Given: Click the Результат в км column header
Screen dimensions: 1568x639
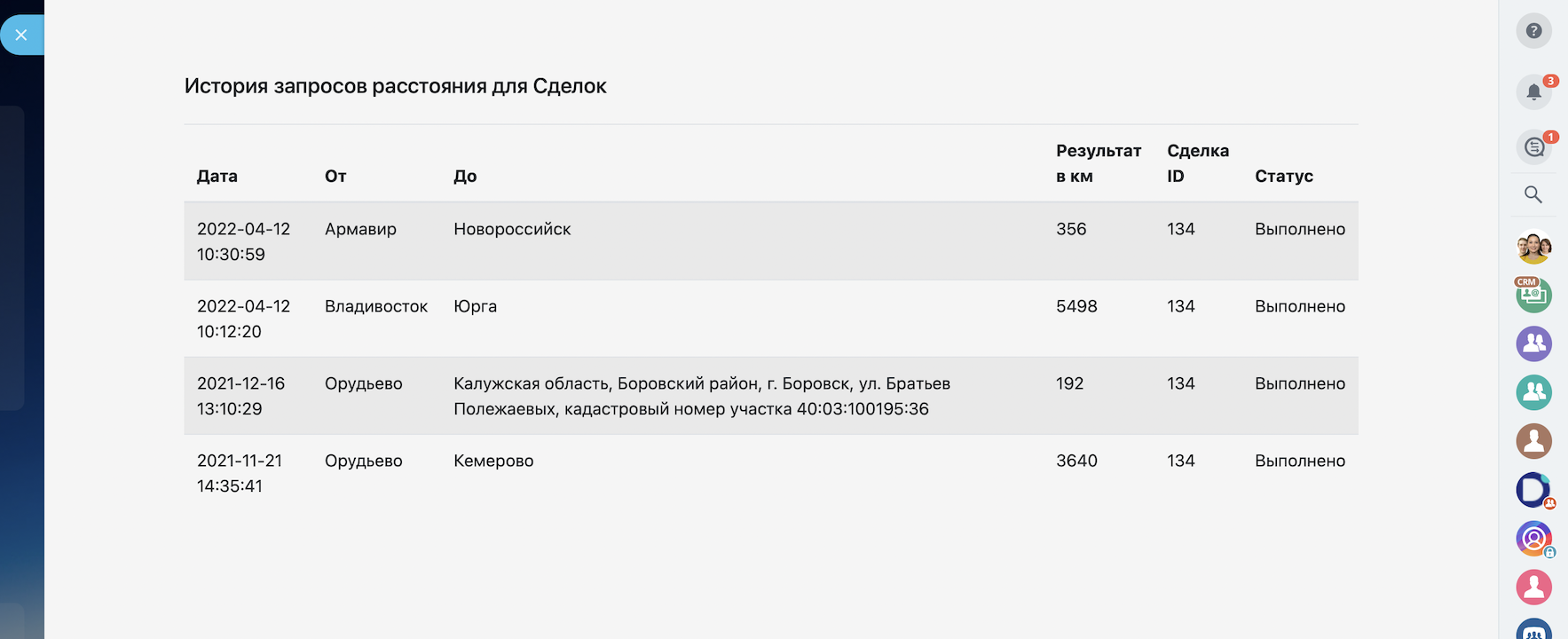Looking at the screenshot, I should pos(1098,163).
